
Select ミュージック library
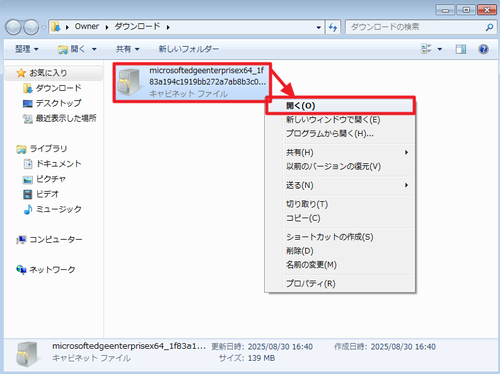coord(59,209)
